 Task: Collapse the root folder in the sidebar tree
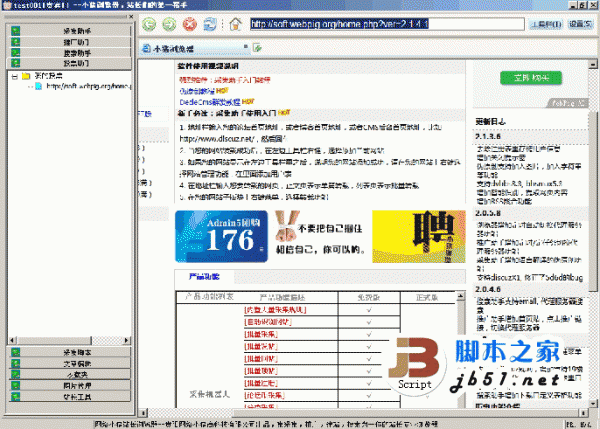pyautogui.click(x=15, y=76)
